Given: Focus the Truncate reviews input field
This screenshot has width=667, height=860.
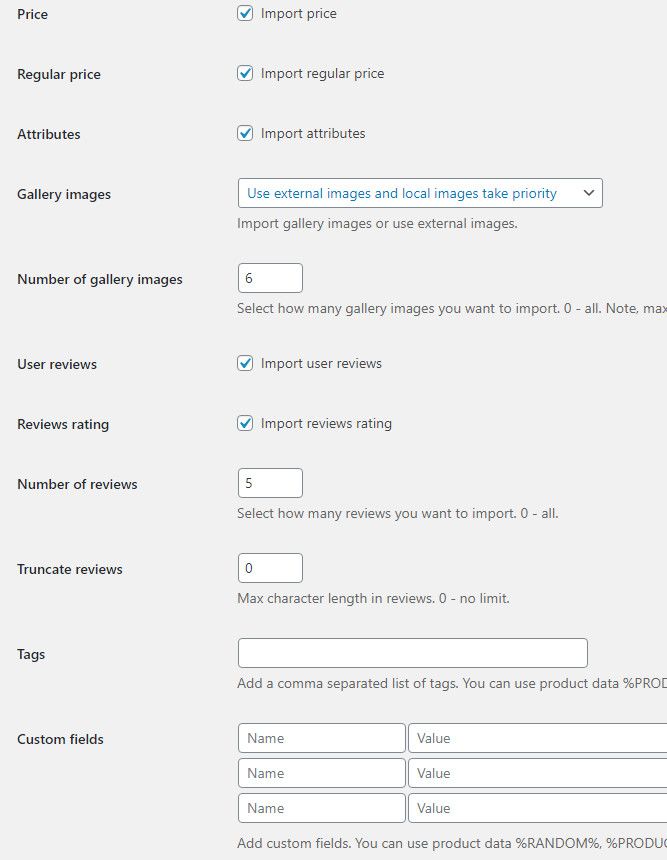Looking at the screenshot, I should pyautogui.click(x=270, y=568).
